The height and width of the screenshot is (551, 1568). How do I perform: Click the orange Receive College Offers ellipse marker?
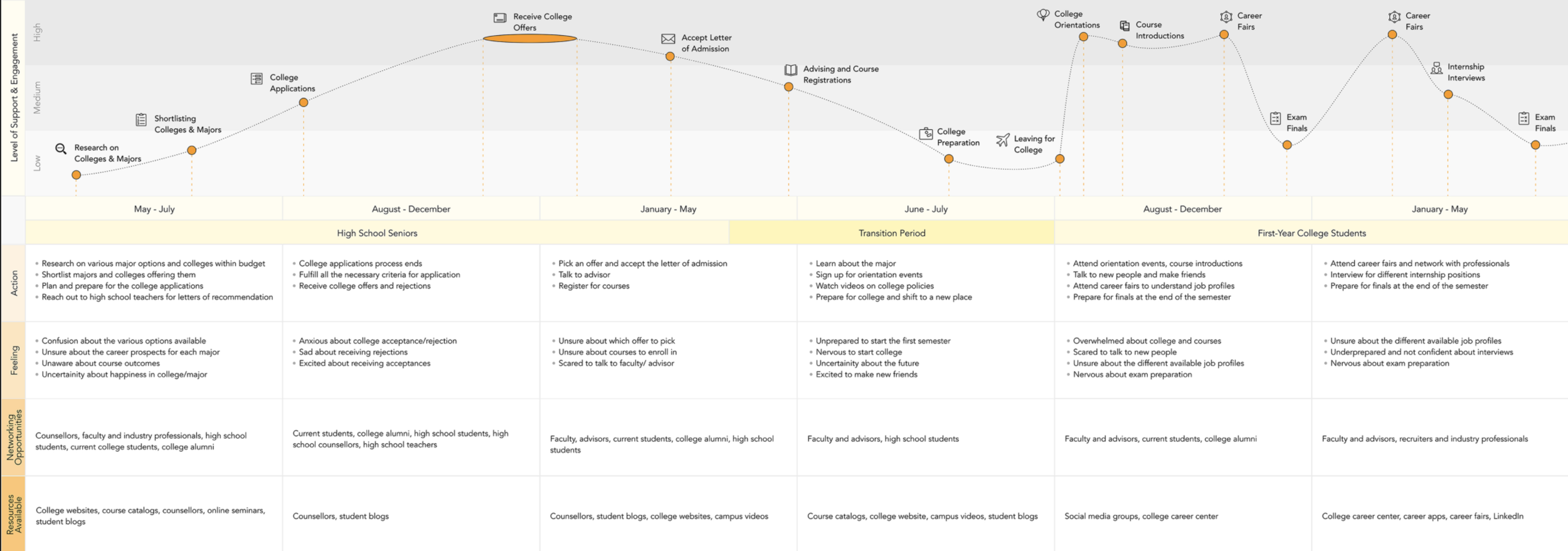click(530, 38)
